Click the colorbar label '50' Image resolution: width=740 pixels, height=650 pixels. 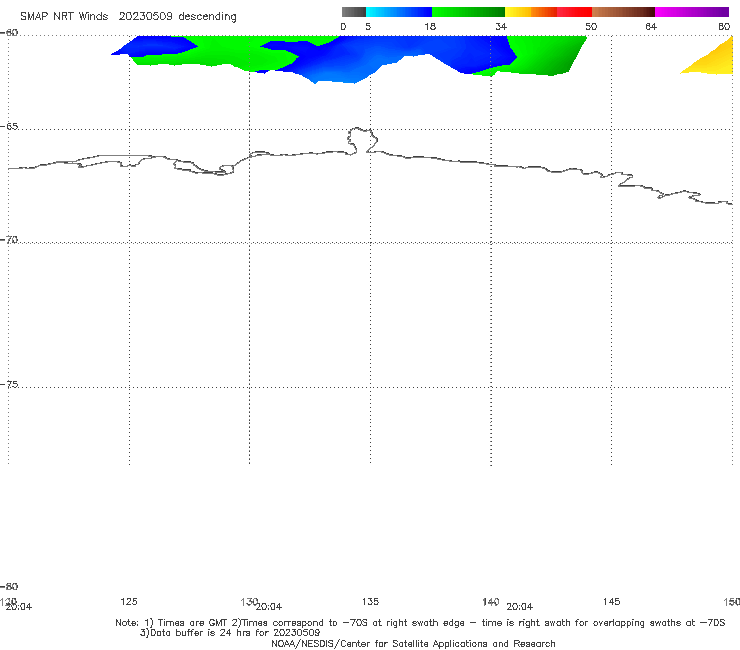tap(591, 26)
